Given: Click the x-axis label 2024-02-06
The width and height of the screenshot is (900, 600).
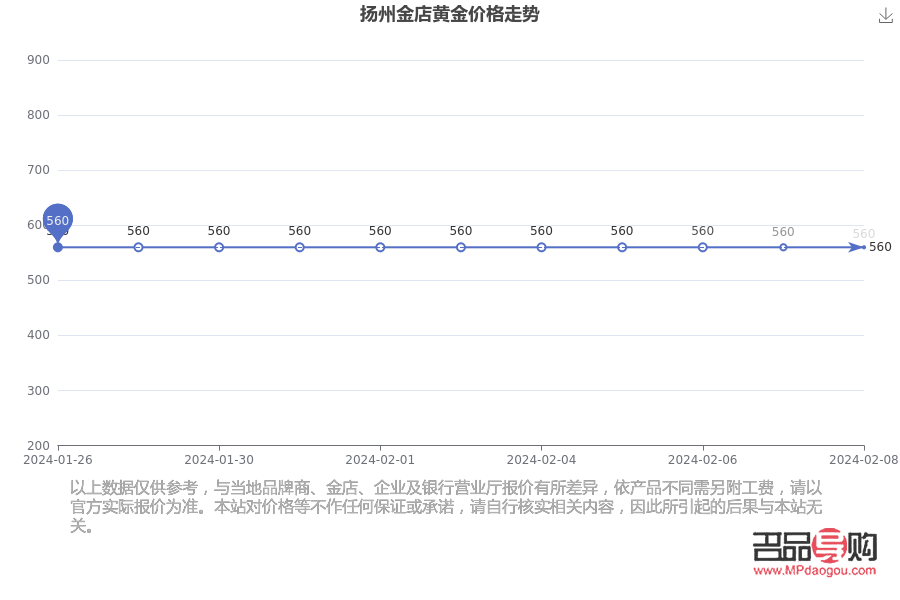Looking at the screenshot, I should 703,460.
